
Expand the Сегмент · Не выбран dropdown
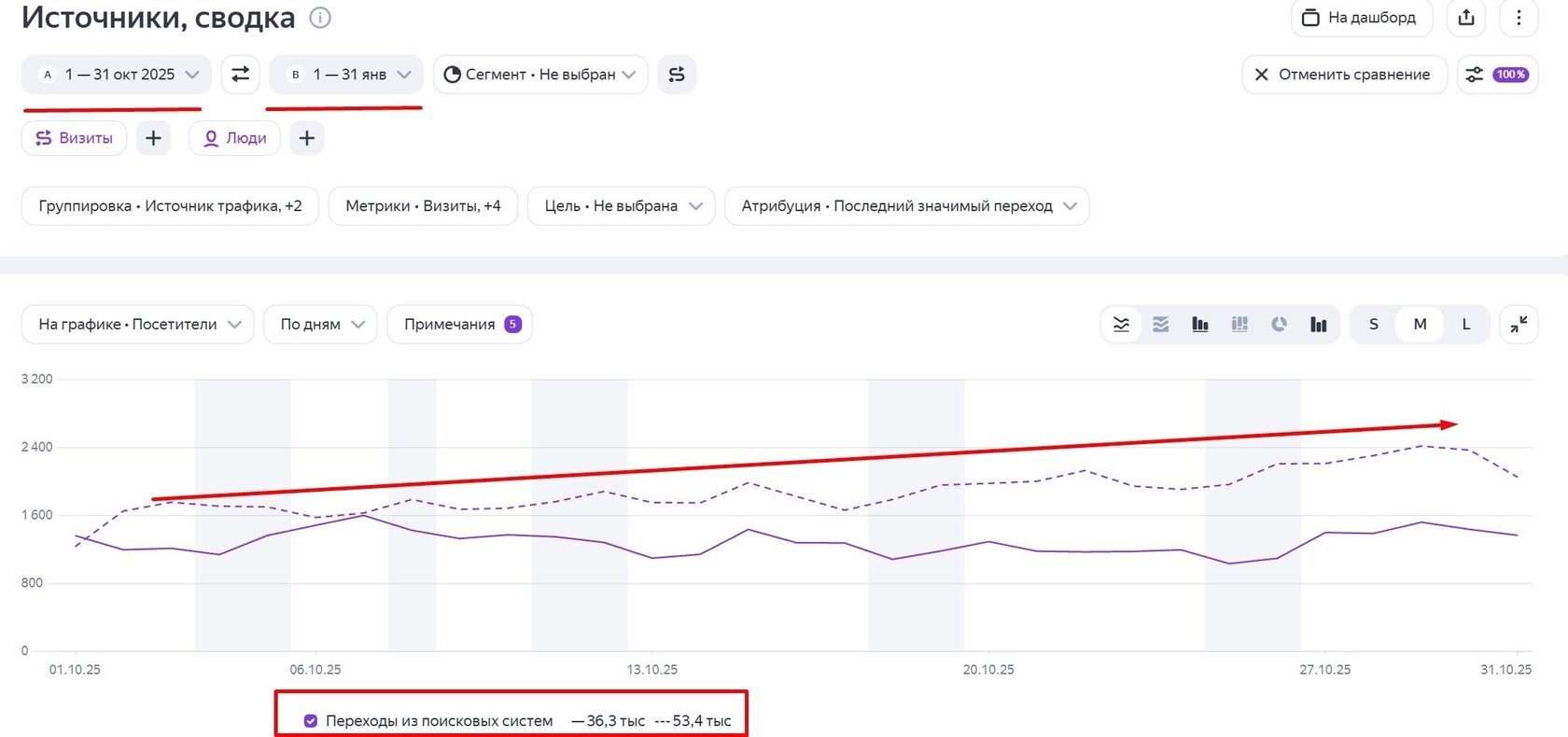(540, 75)
